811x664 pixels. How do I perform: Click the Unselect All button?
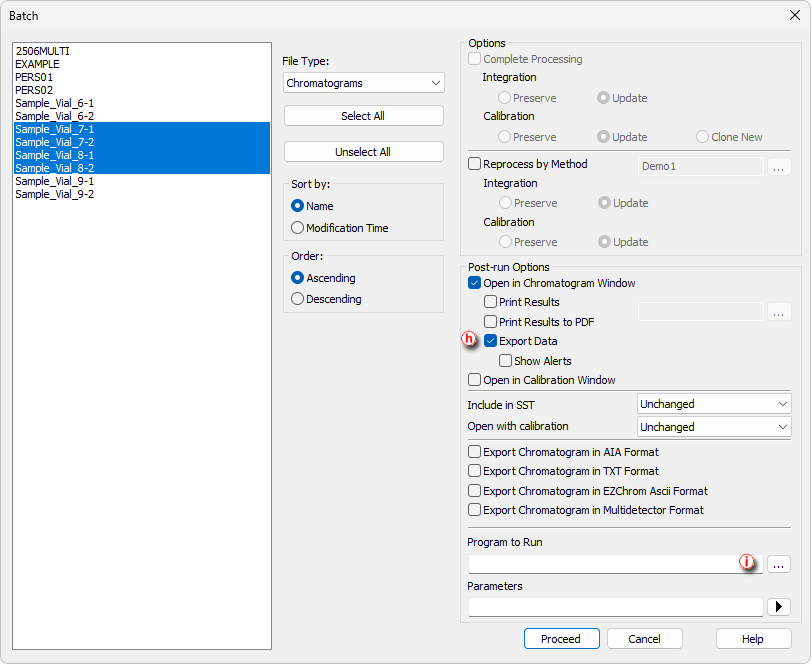(x=364, y=152)
